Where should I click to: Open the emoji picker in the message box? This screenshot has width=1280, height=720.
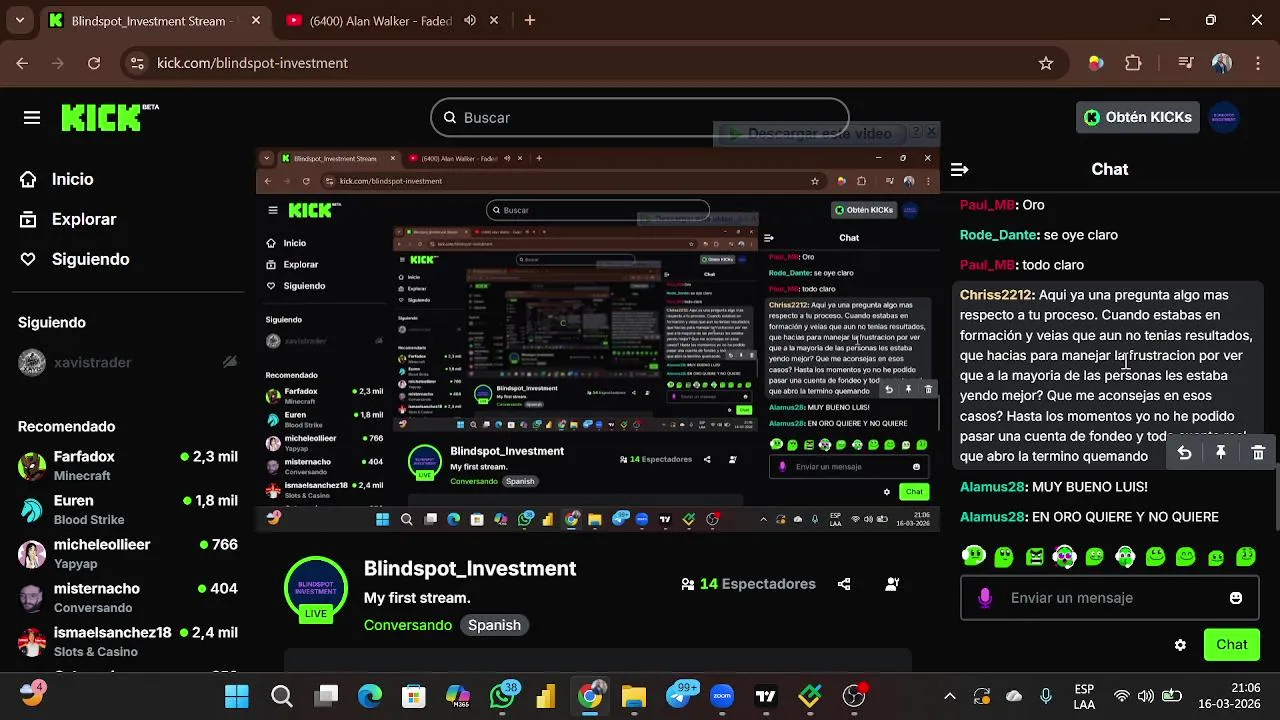coord(1236,598)
